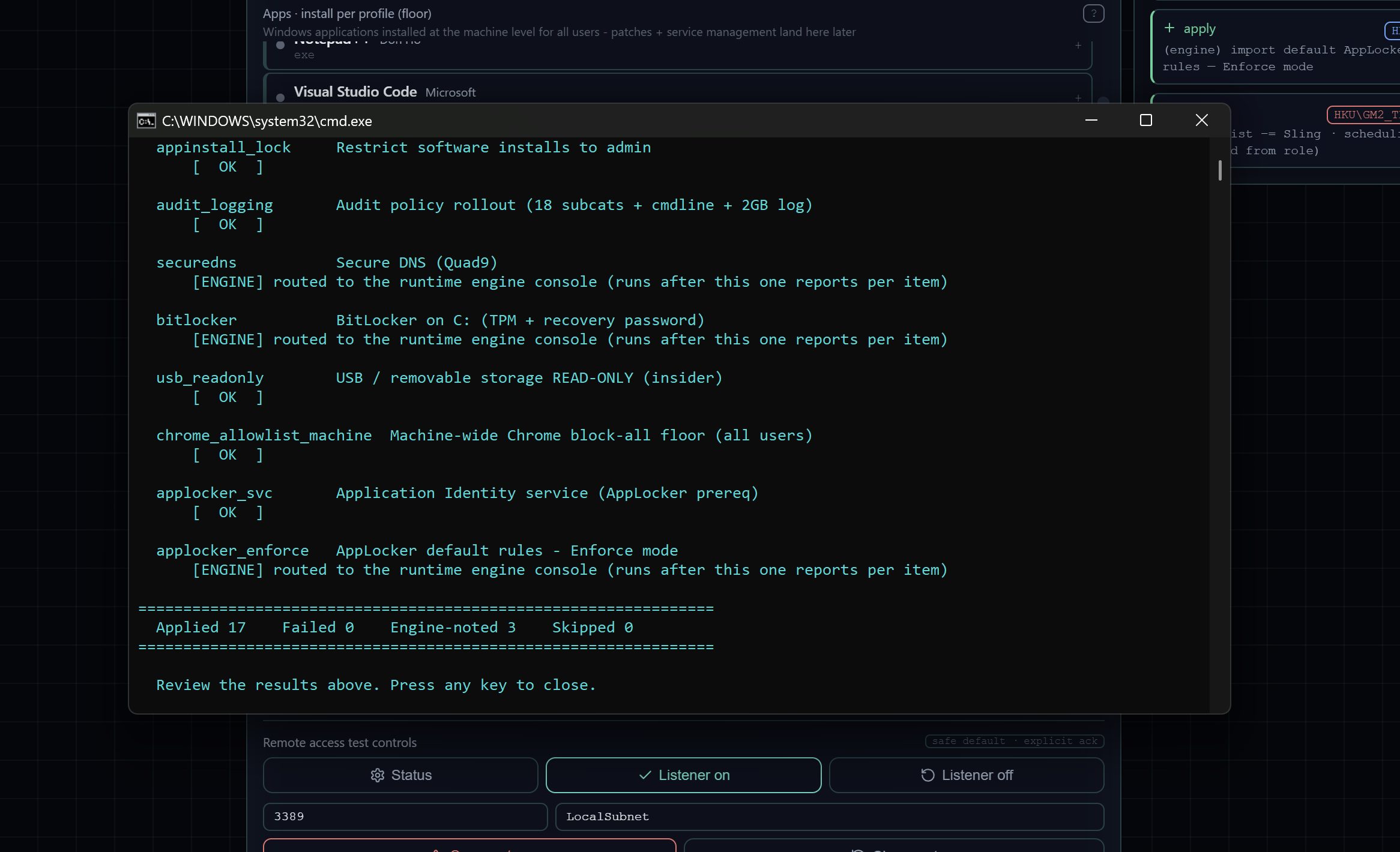
Task: Click the Status button label in remote controls
Action: (411, 775)
